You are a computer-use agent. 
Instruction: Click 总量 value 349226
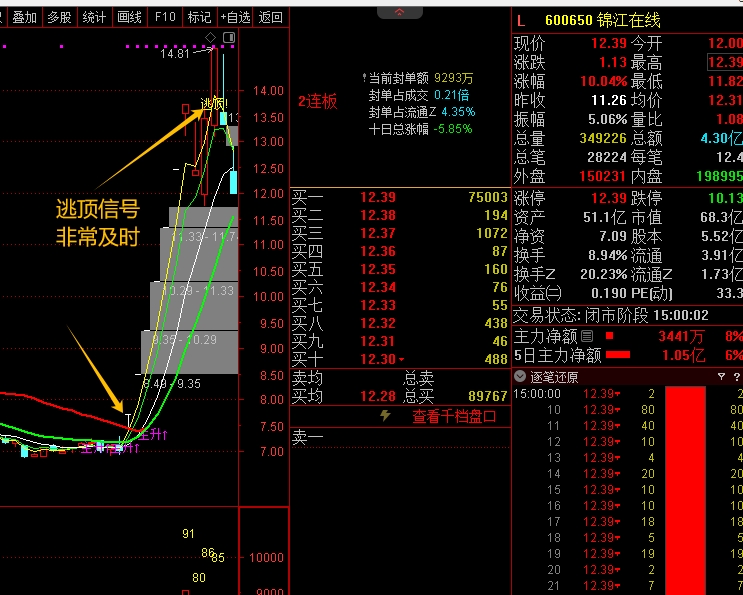[x=603, y=138]
